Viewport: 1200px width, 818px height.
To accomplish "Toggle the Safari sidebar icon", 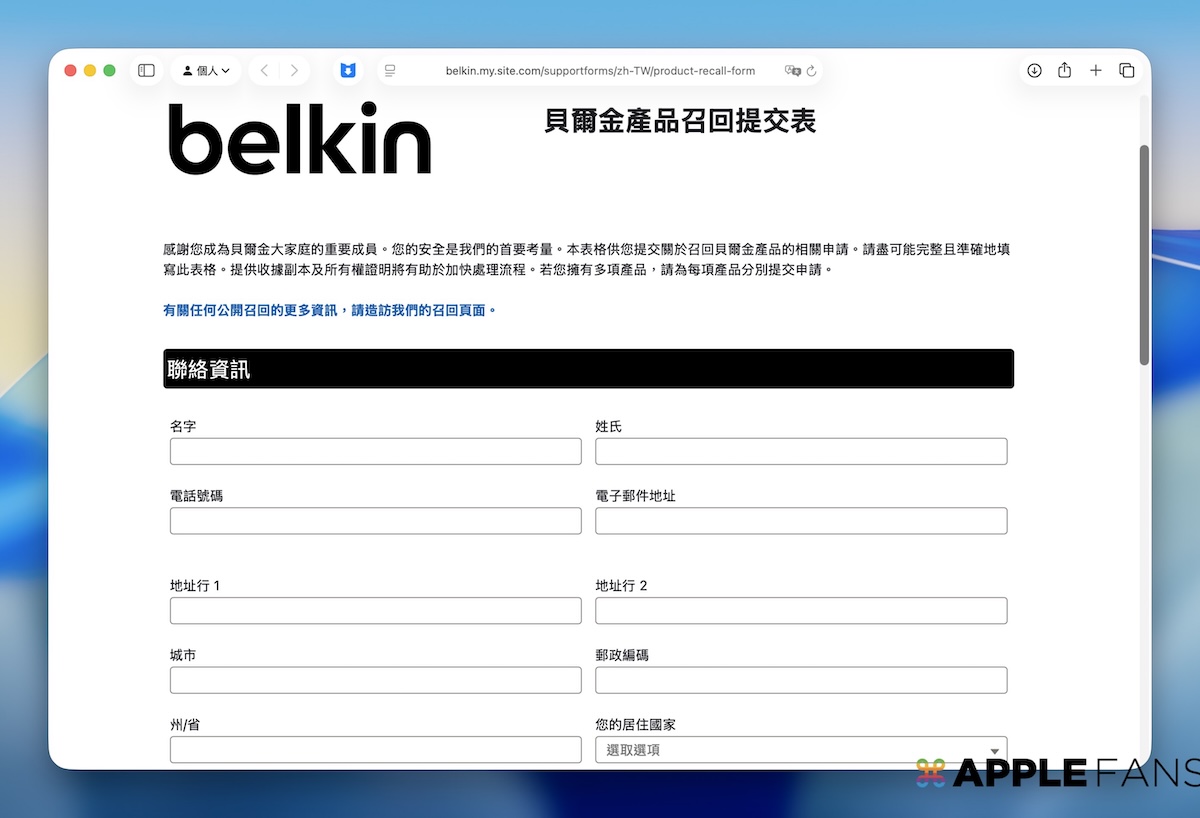I will tap(146, 71).
